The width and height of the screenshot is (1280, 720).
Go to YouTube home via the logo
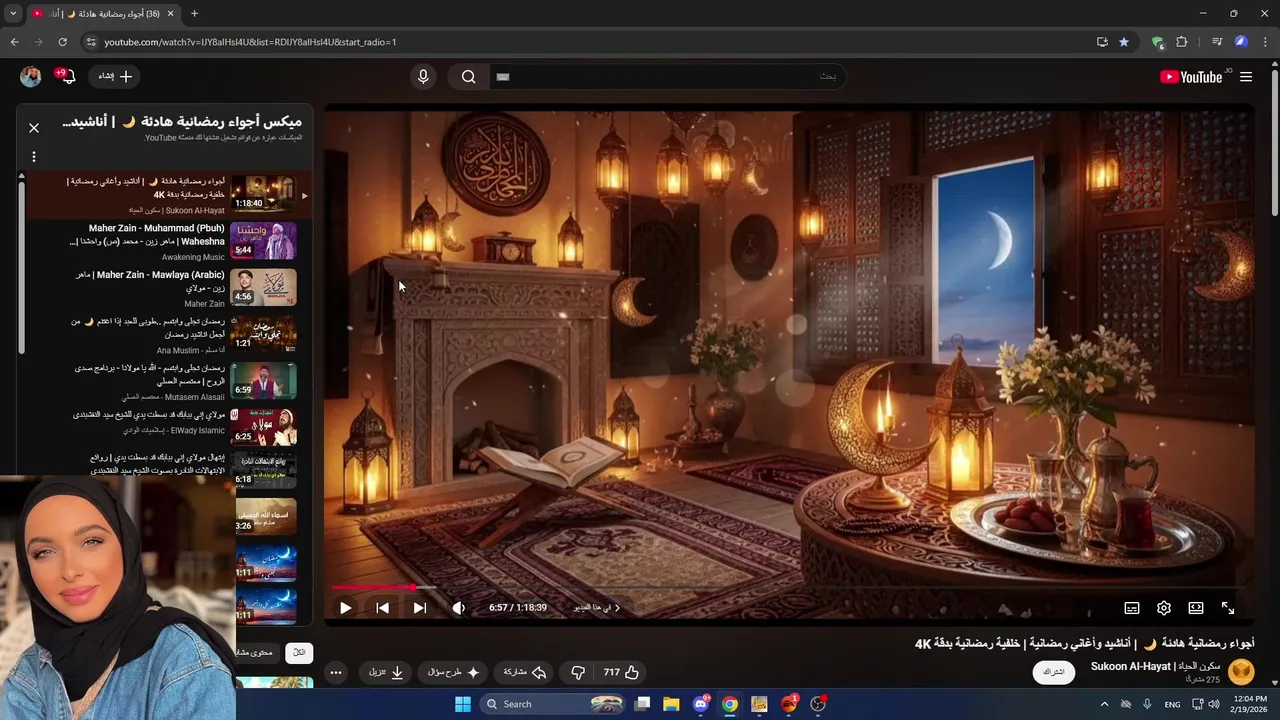pos(1191,77)
